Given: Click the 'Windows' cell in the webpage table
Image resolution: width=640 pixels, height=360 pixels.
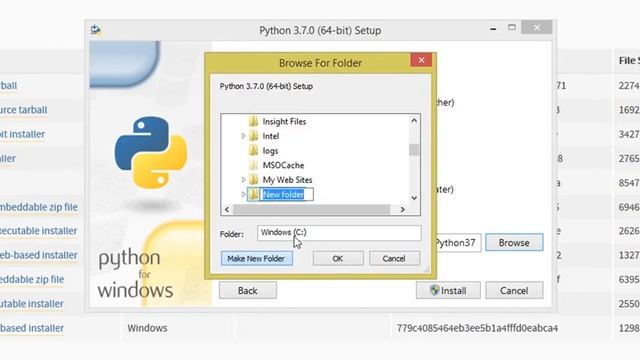Looking at the screenshot, I should (x=147, y=328).
